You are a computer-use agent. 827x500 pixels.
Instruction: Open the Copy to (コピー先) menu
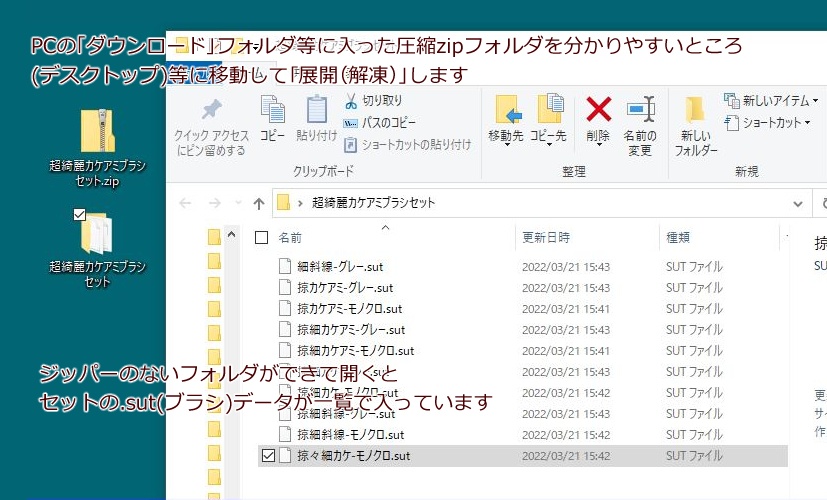[549, 119]
